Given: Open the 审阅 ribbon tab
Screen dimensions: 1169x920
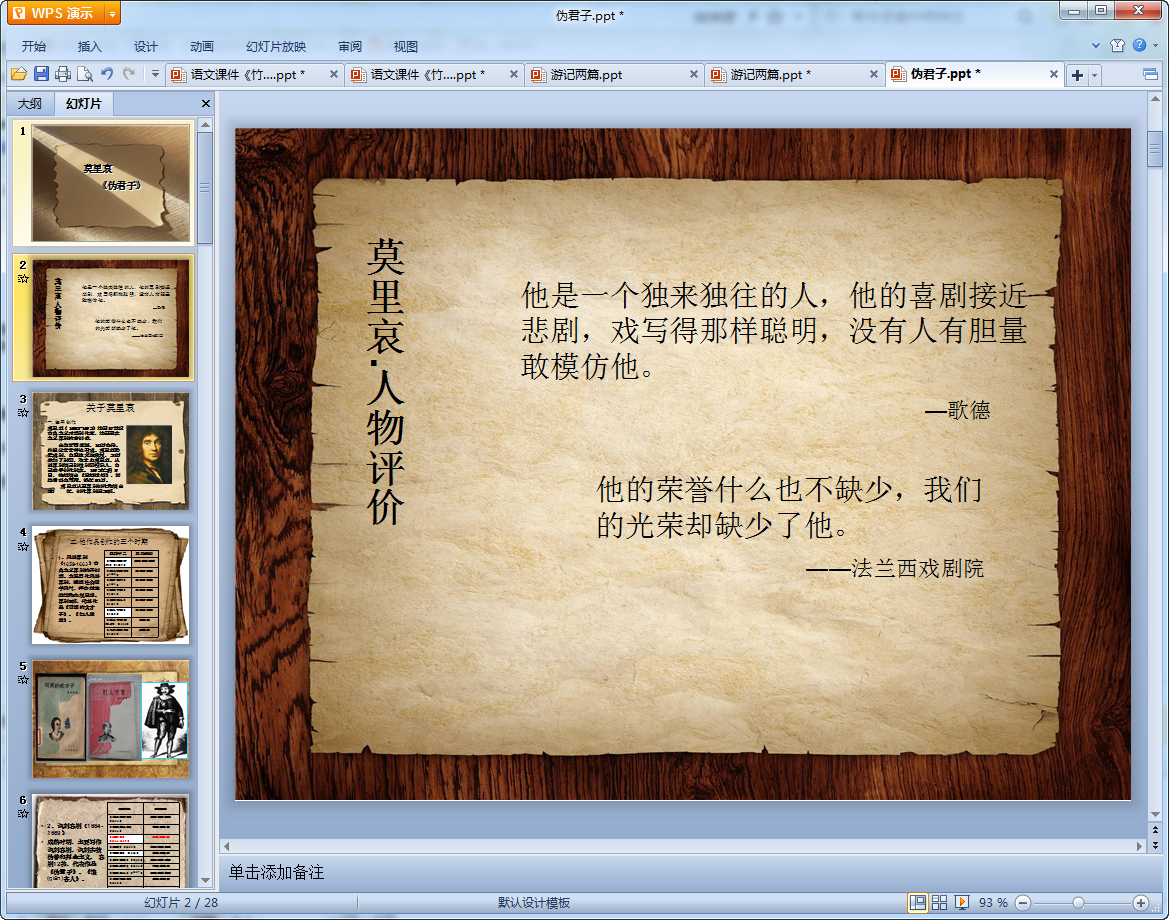Looking at the screenshot, I should click(350, 46).
